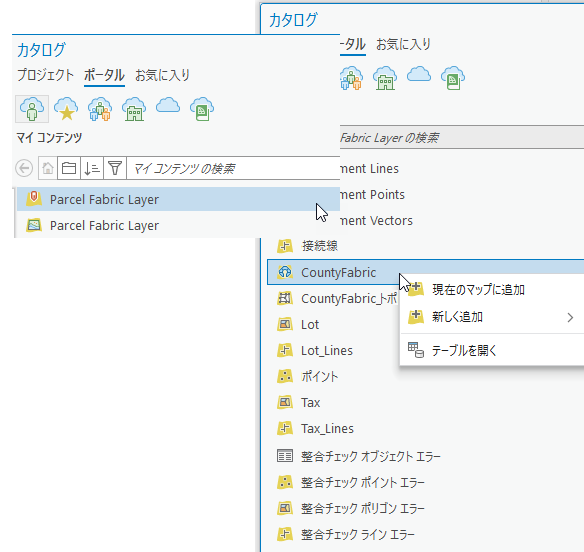Switch to お気に入り tab in left catalog

coord(162,75)
